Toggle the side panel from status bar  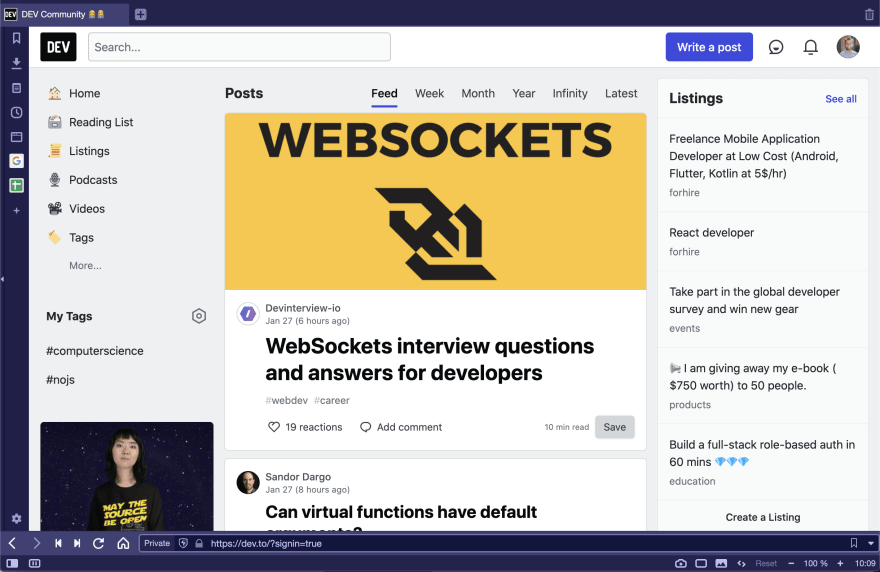[x=12, y=563]
